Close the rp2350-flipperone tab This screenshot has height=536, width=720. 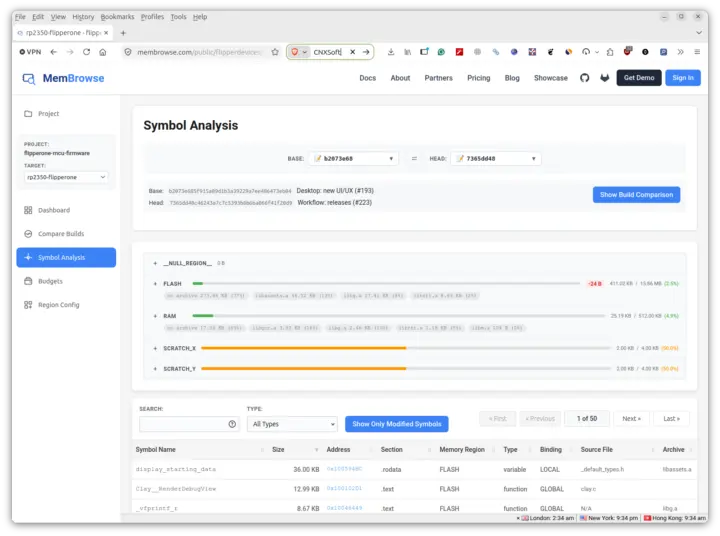(106, 33)
